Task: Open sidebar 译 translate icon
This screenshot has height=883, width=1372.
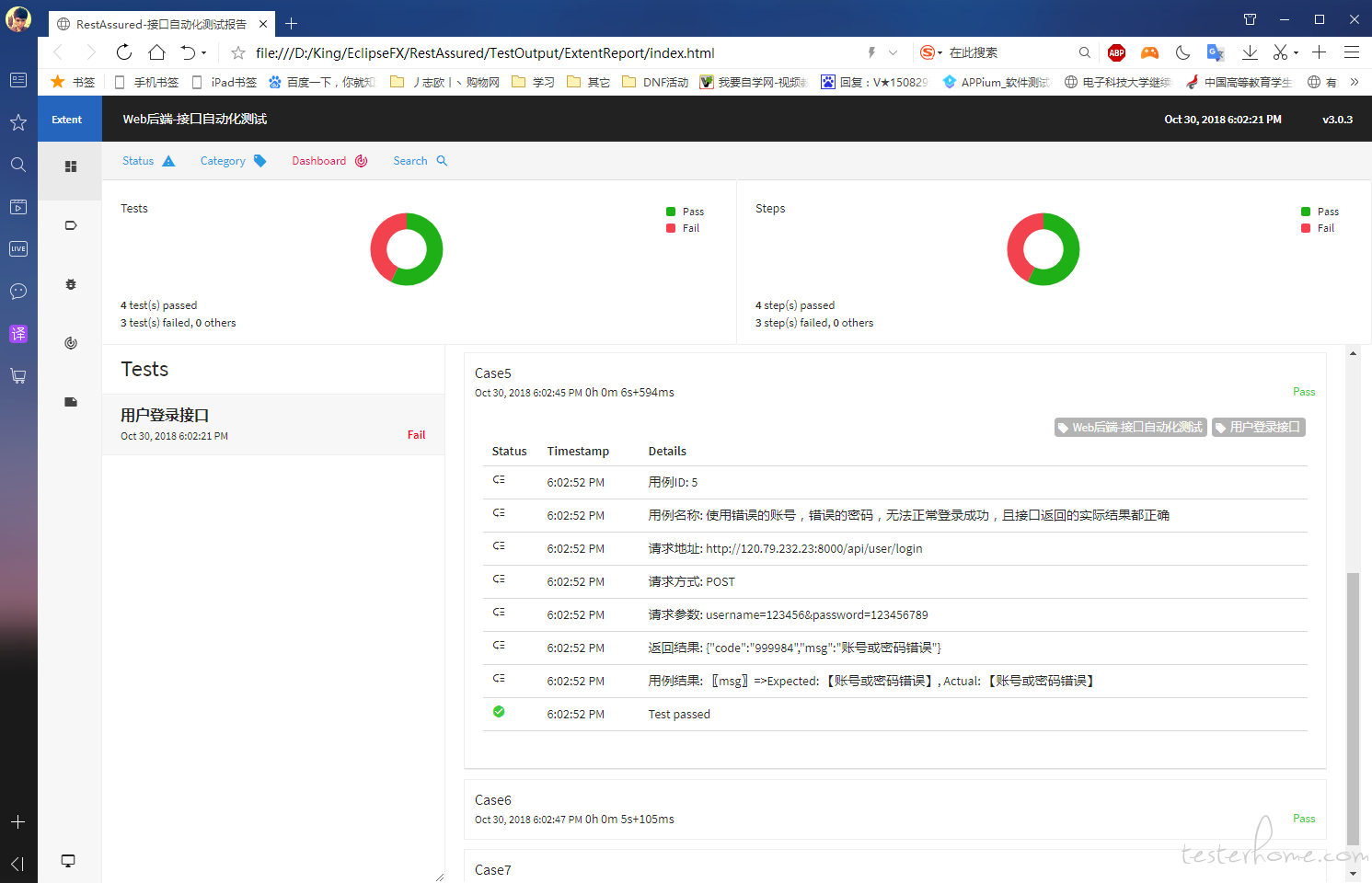Action: click(18, 333)
